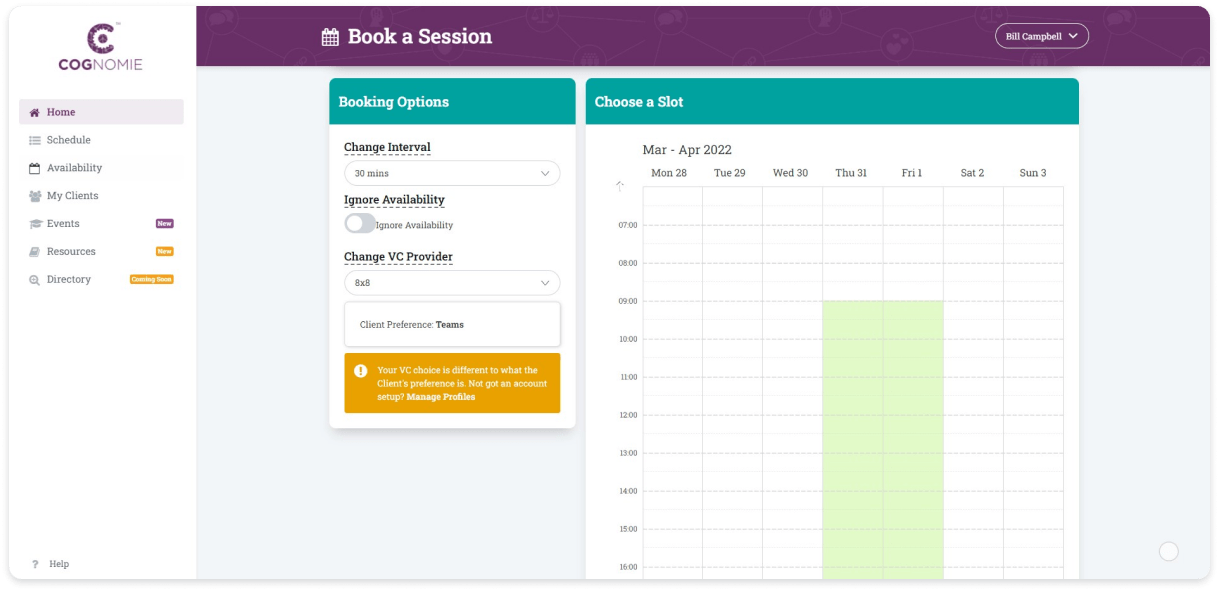
Task: Click the Coming Soon badge beside Directory
Action: click(x=151, y=279)
